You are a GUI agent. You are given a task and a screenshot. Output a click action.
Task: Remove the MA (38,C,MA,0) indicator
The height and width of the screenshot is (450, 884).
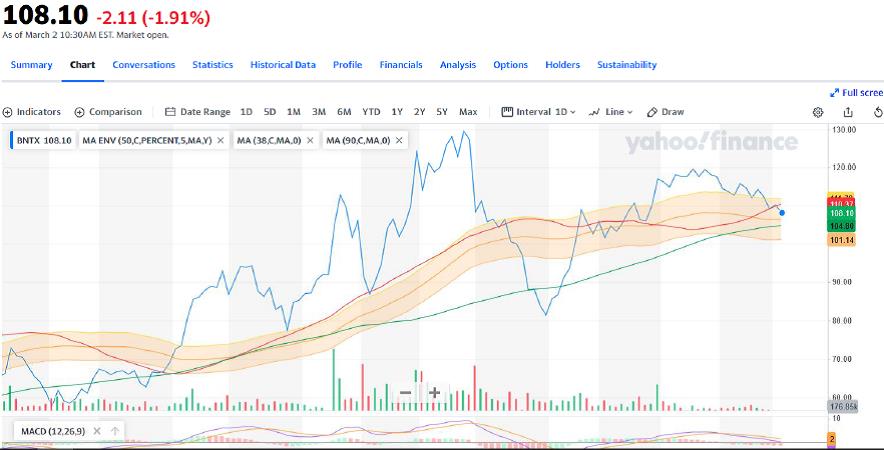(x=309, y=140)
